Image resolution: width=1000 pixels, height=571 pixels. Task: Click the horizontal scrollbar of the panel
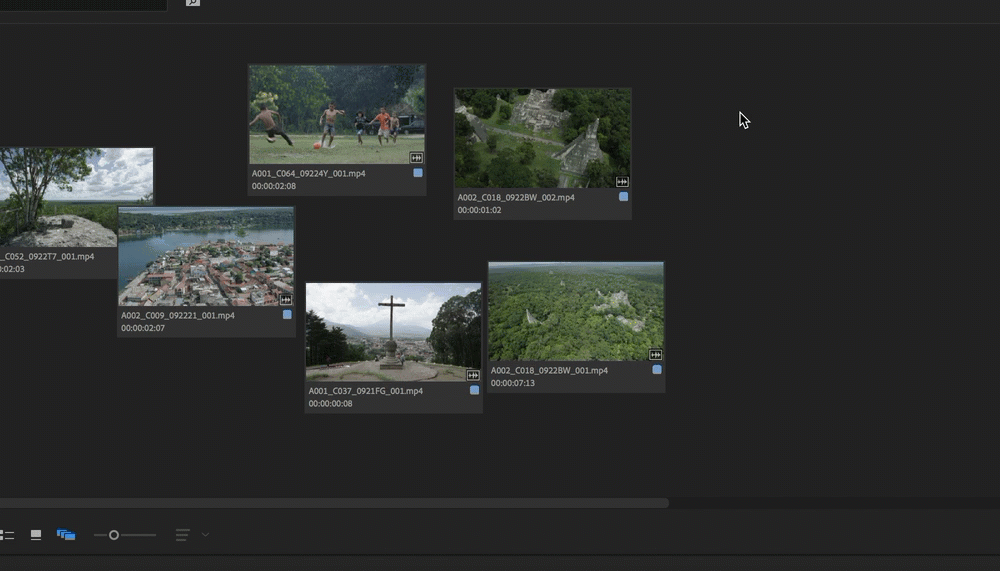(x=330, y=503)
